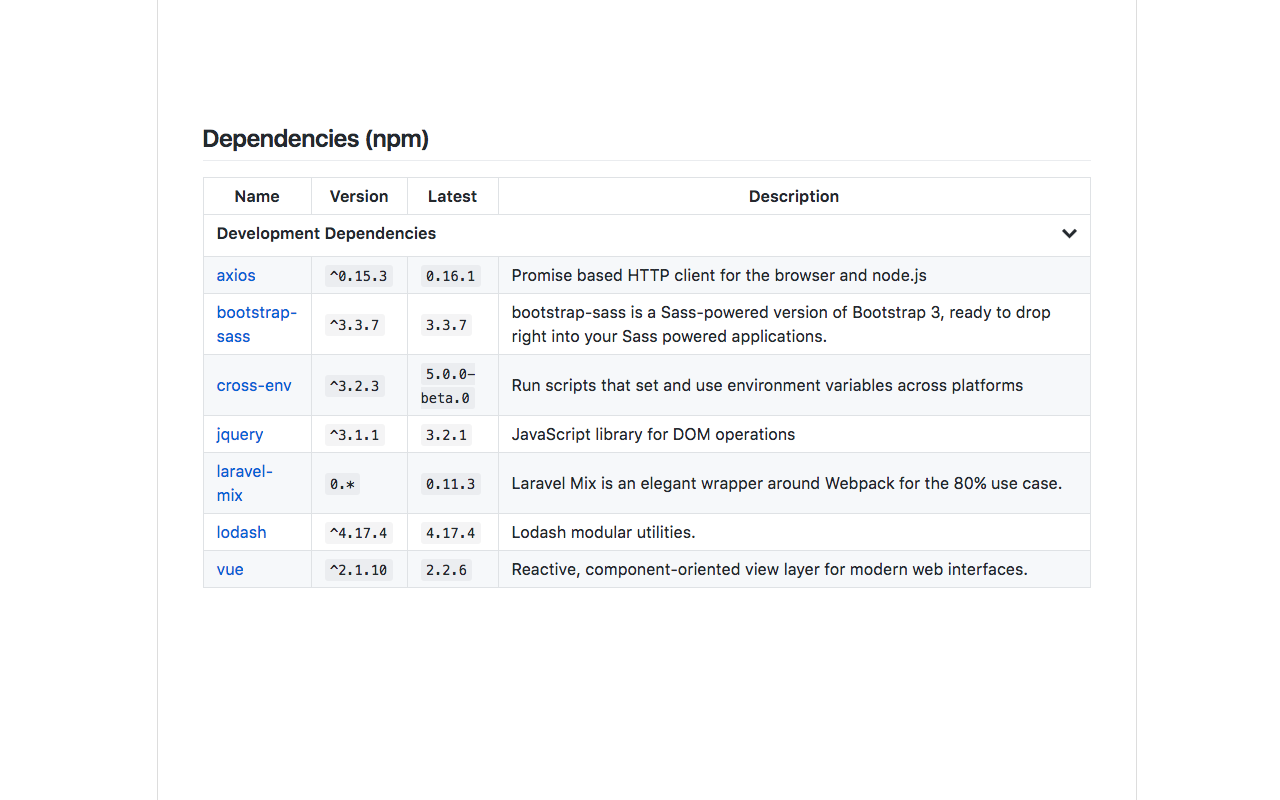
Task: Open the axios package link
Action: (x=236, y=275)
